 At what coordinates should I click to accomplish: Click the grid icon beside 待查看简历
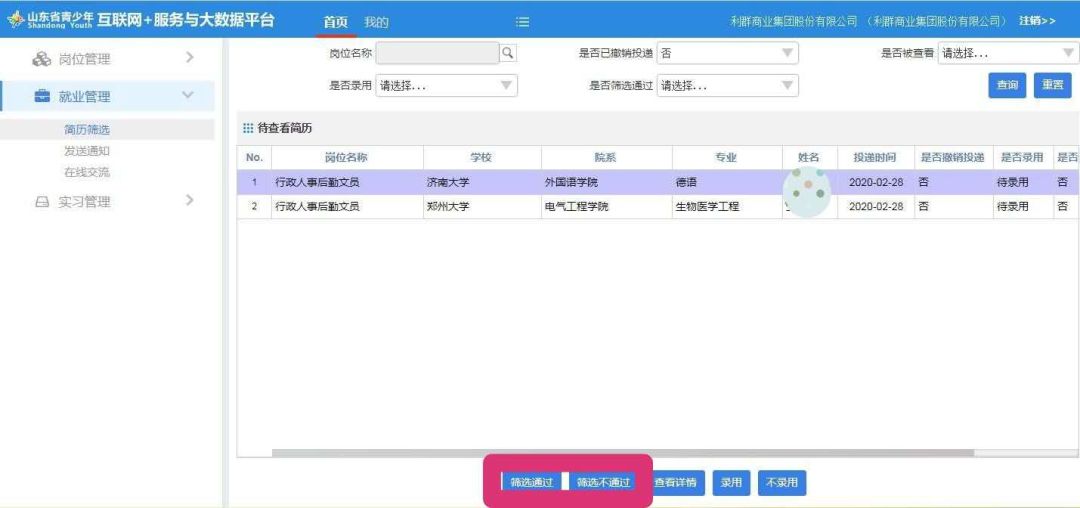click(248, 128)
